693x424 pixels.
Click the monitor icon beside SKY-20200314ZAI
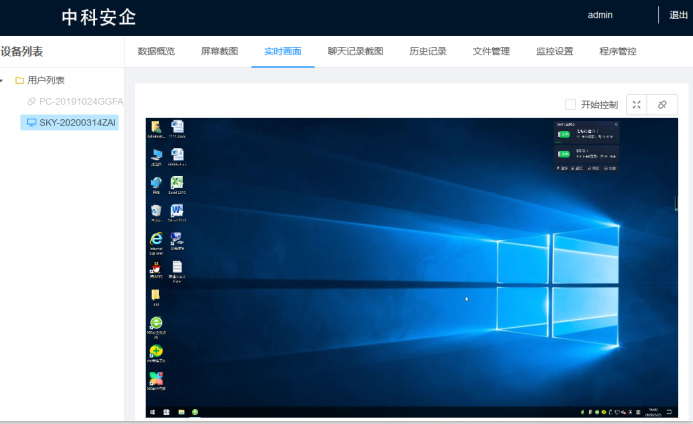[x=31, y=122]
